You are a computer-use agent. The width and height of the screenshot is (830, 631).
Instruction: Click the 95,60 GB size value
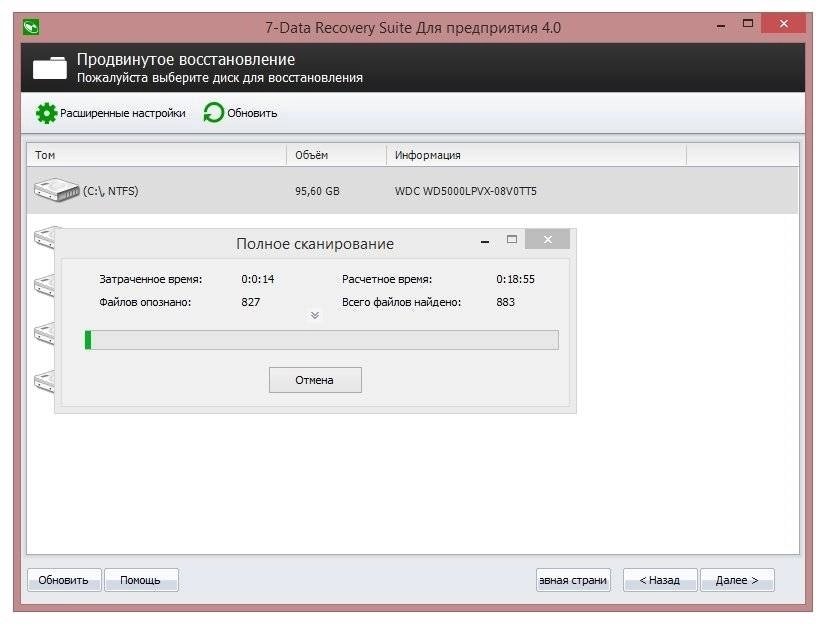[318, 191]
